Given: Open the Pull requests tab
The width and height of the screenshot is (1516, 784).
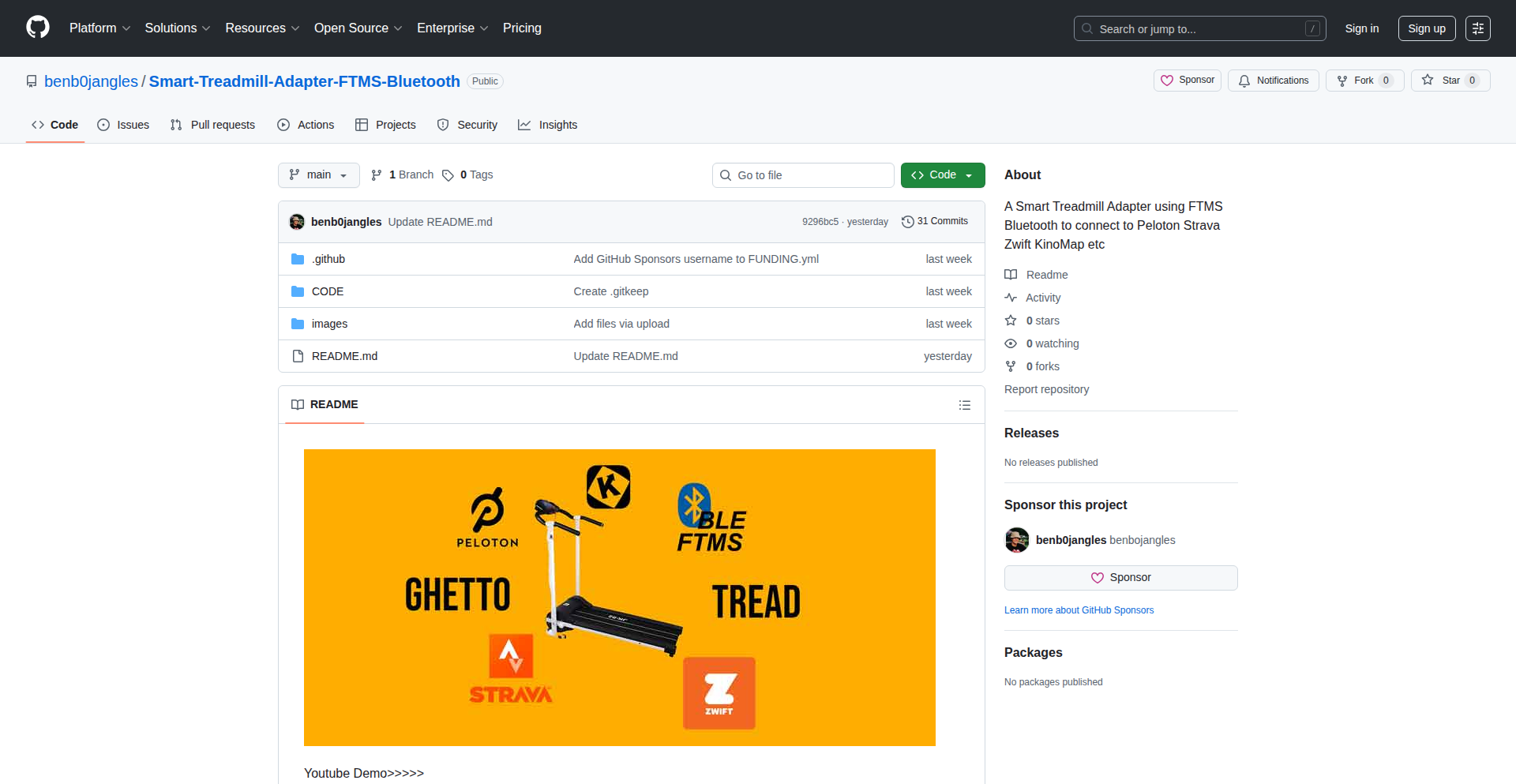Looking at the screenshot, I should pyautogui.click(x=212, y=125).
